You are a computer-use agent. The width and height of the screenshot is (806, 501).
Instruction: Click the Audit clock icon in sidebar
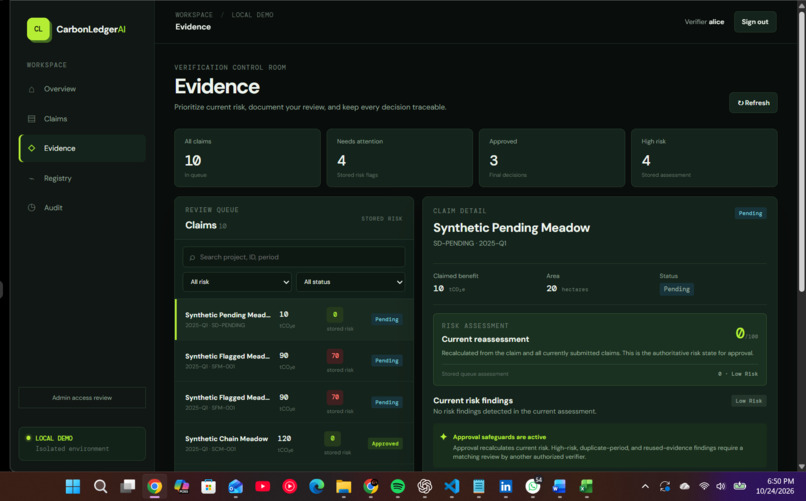pyautogui.click(x=31, y=208)
